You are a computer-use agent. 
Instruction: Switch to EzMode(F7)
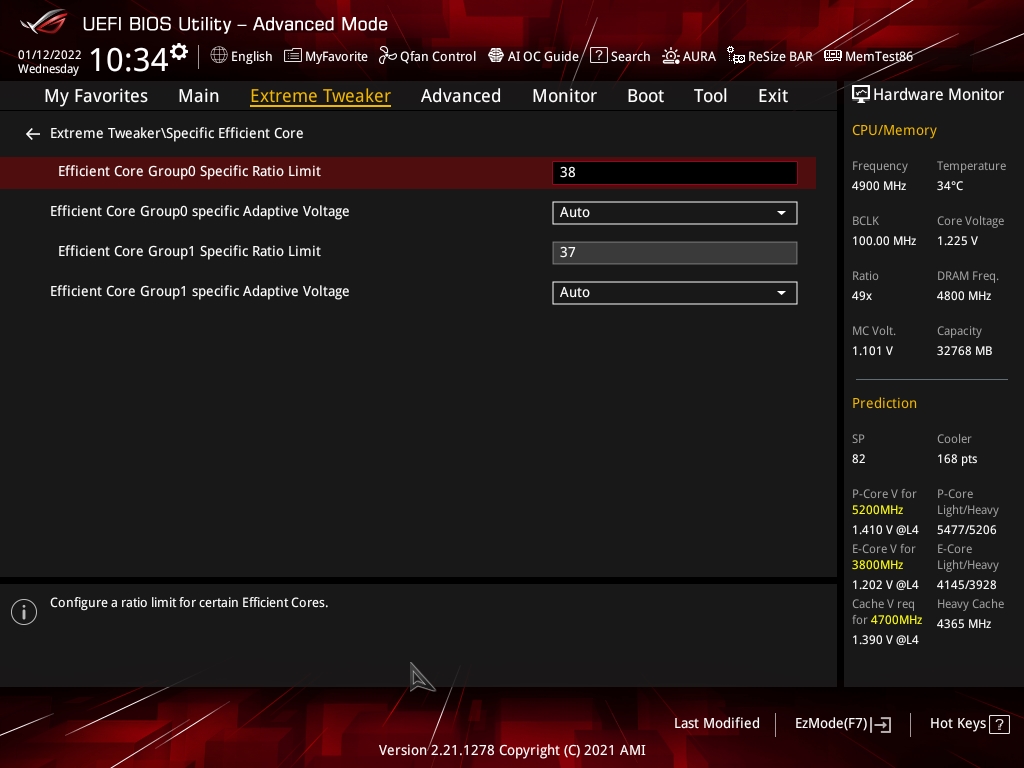coord(842,723)
